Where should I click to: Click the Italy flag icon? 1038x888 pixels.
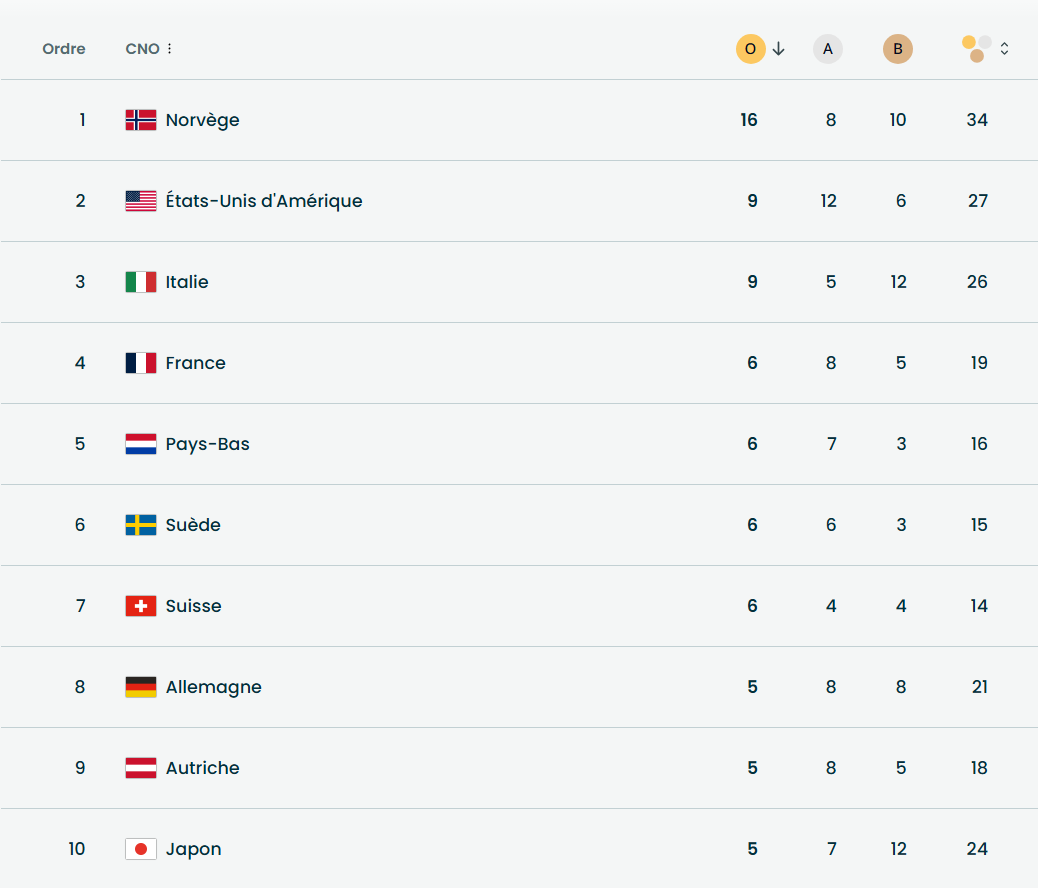pyautogui.click(x=141, y=282)
